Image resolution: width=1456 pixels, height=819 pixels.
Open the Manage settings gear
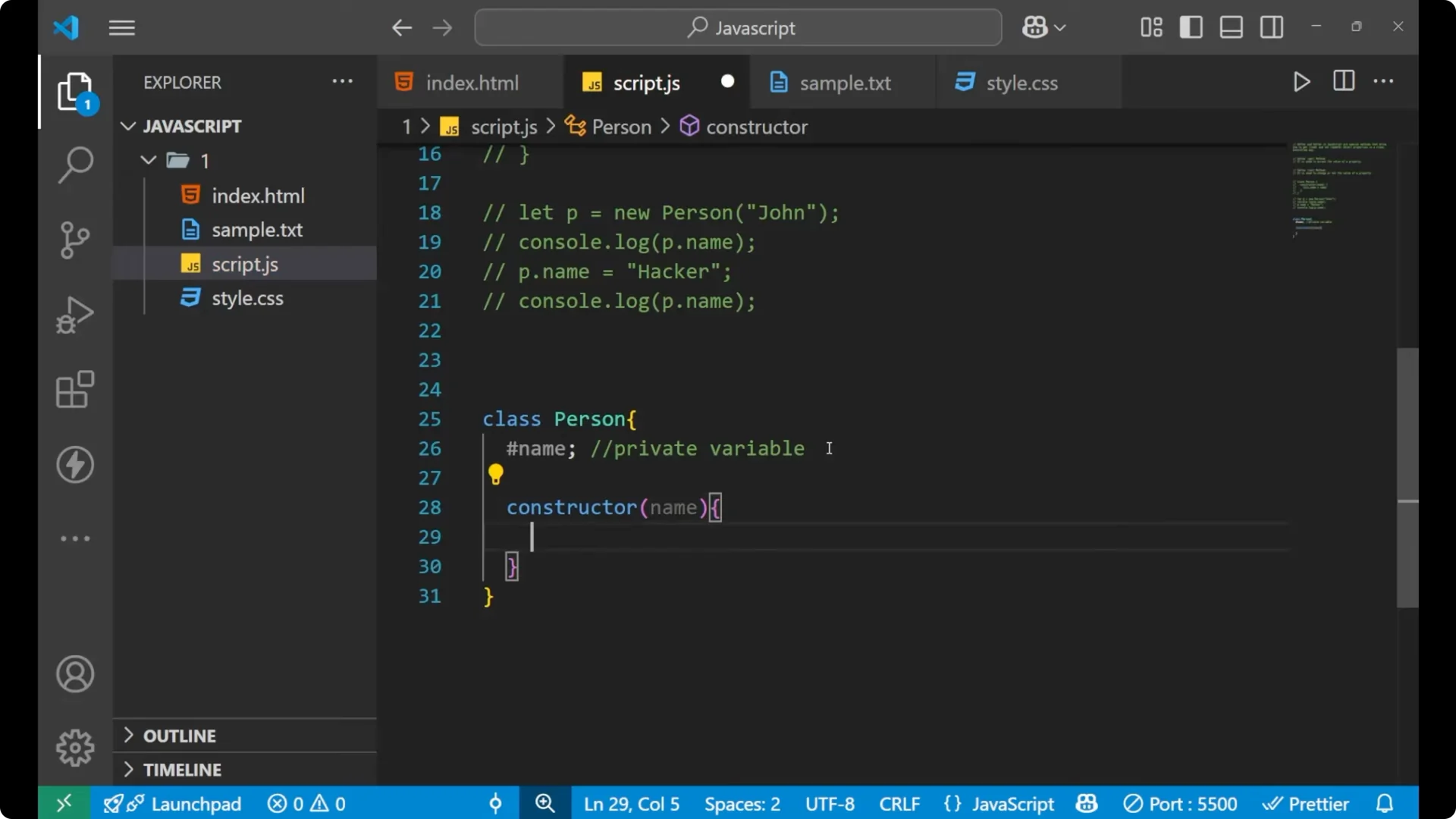pyautogui.click(x=75, y=747)
